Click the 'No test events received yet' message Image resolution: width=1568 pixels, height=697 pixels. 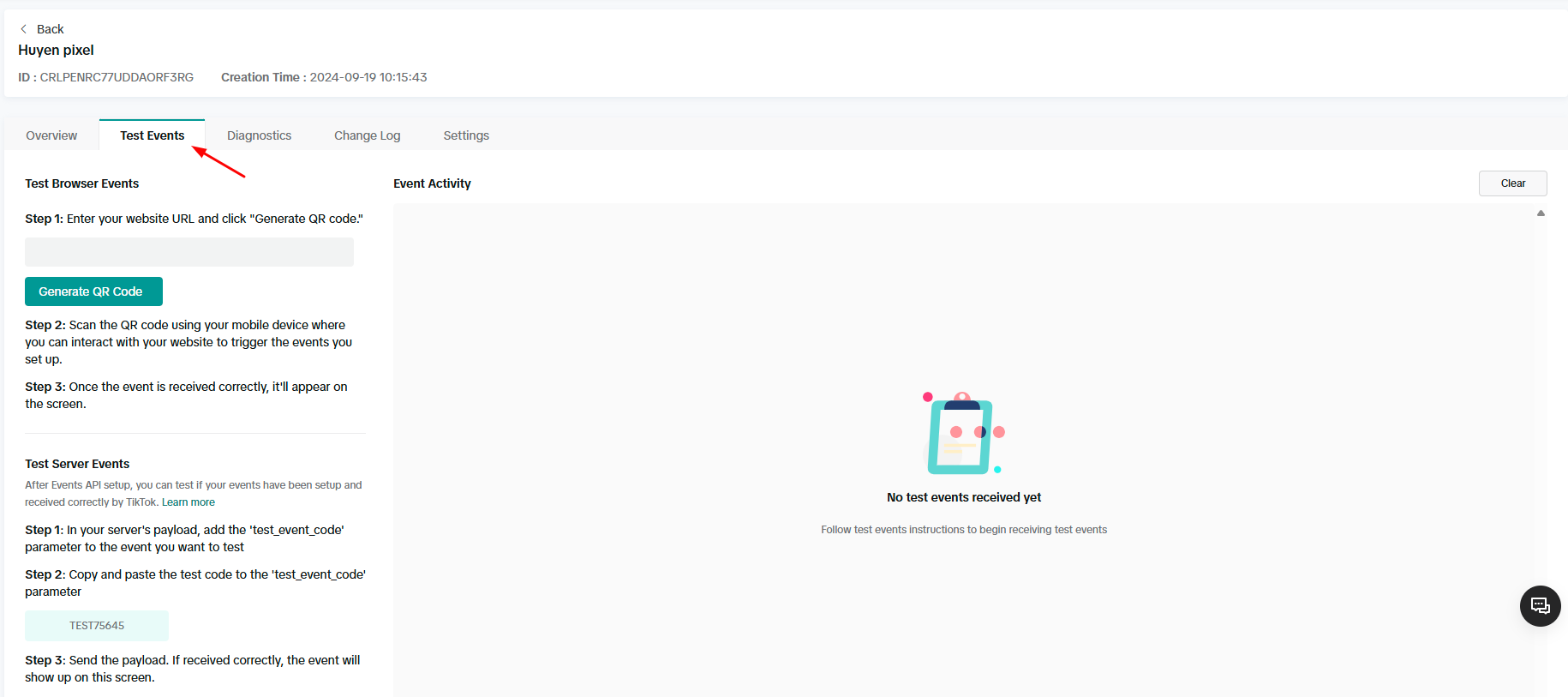click(963, 497)
